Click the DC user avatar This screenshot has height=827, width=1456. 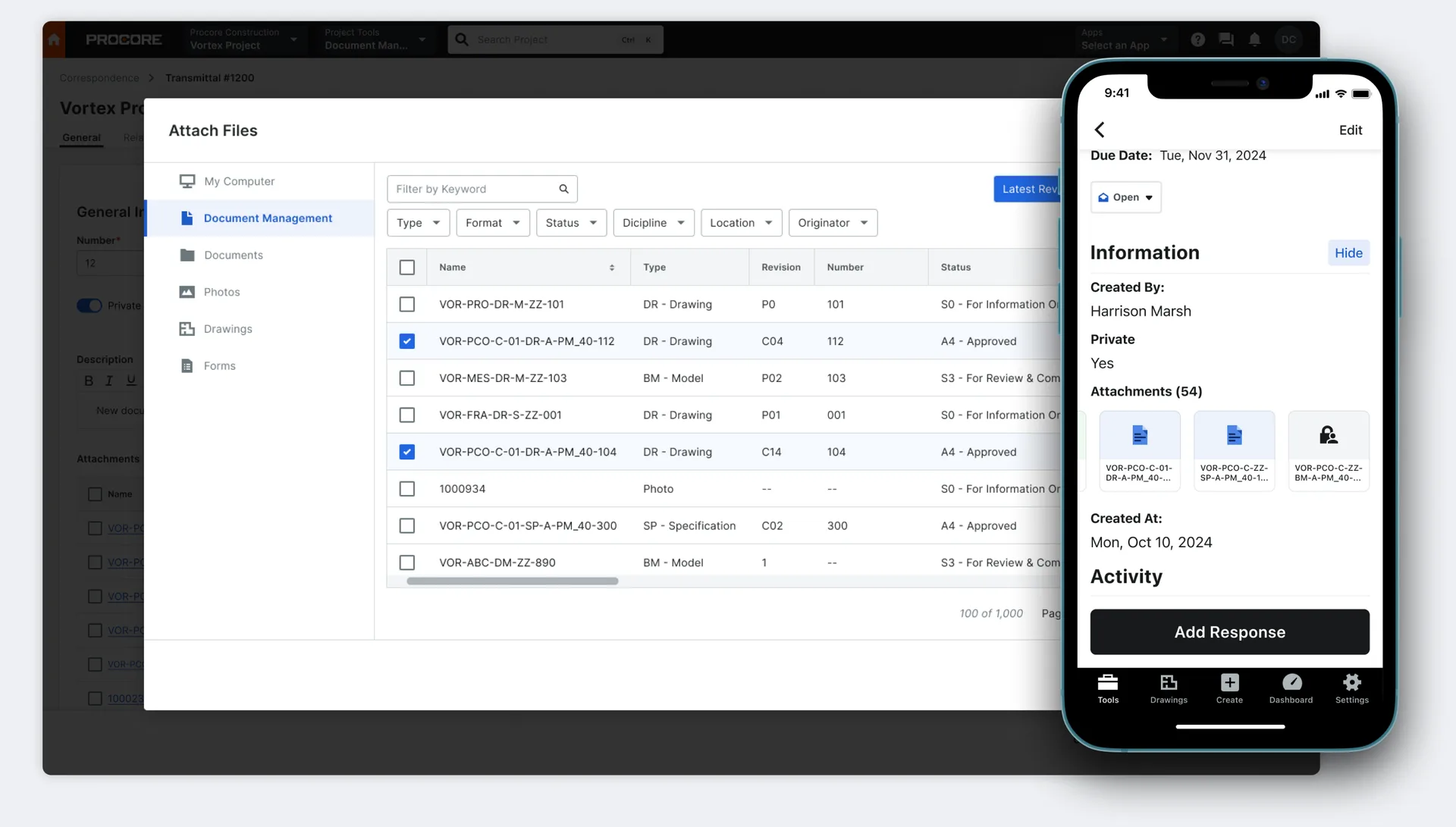tap(1288, 39)
